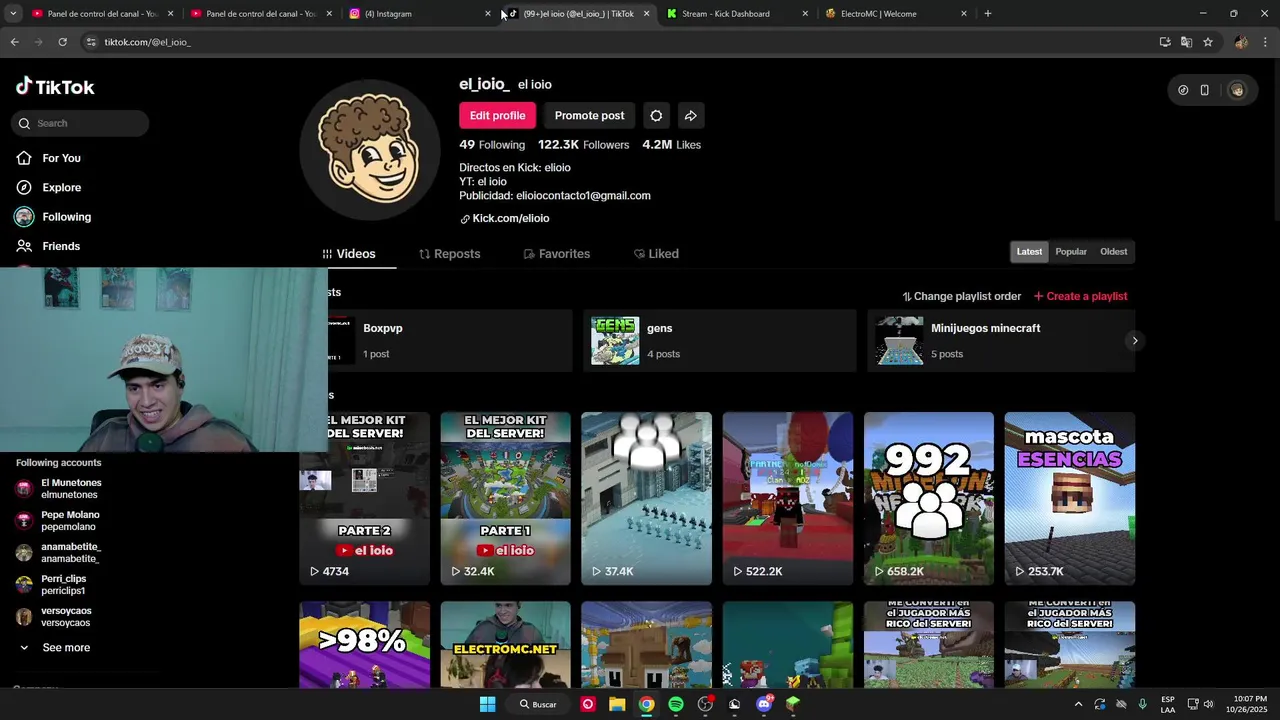Open the Minecraft launcher in the taskbar

point(793,704)
